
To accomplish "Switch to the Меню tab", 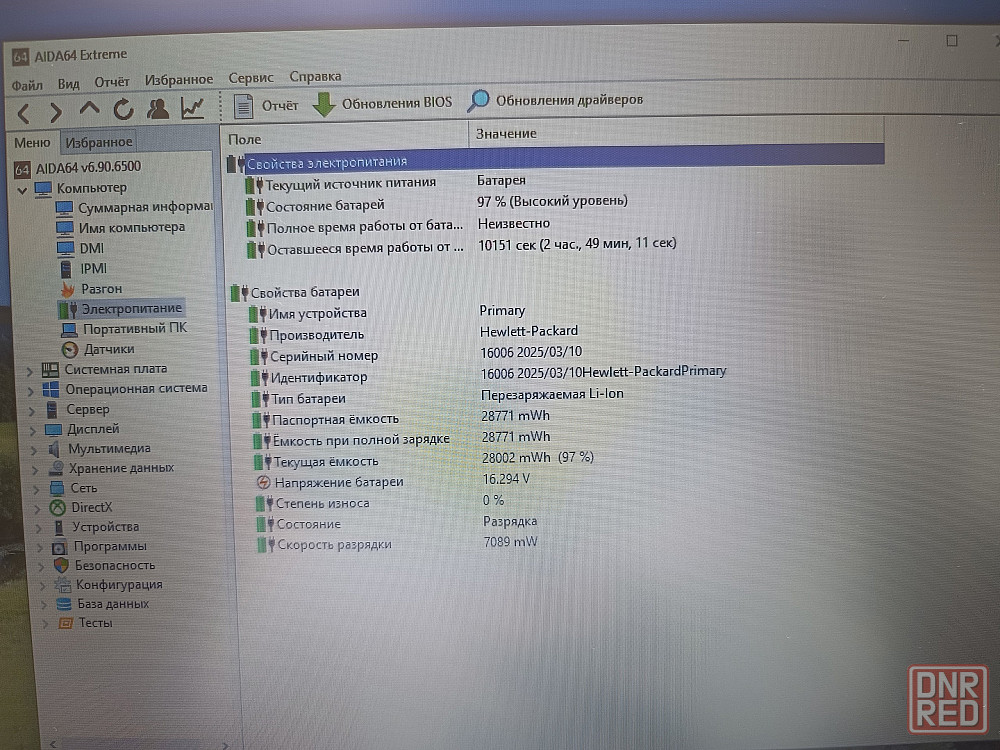I will 32,143.
